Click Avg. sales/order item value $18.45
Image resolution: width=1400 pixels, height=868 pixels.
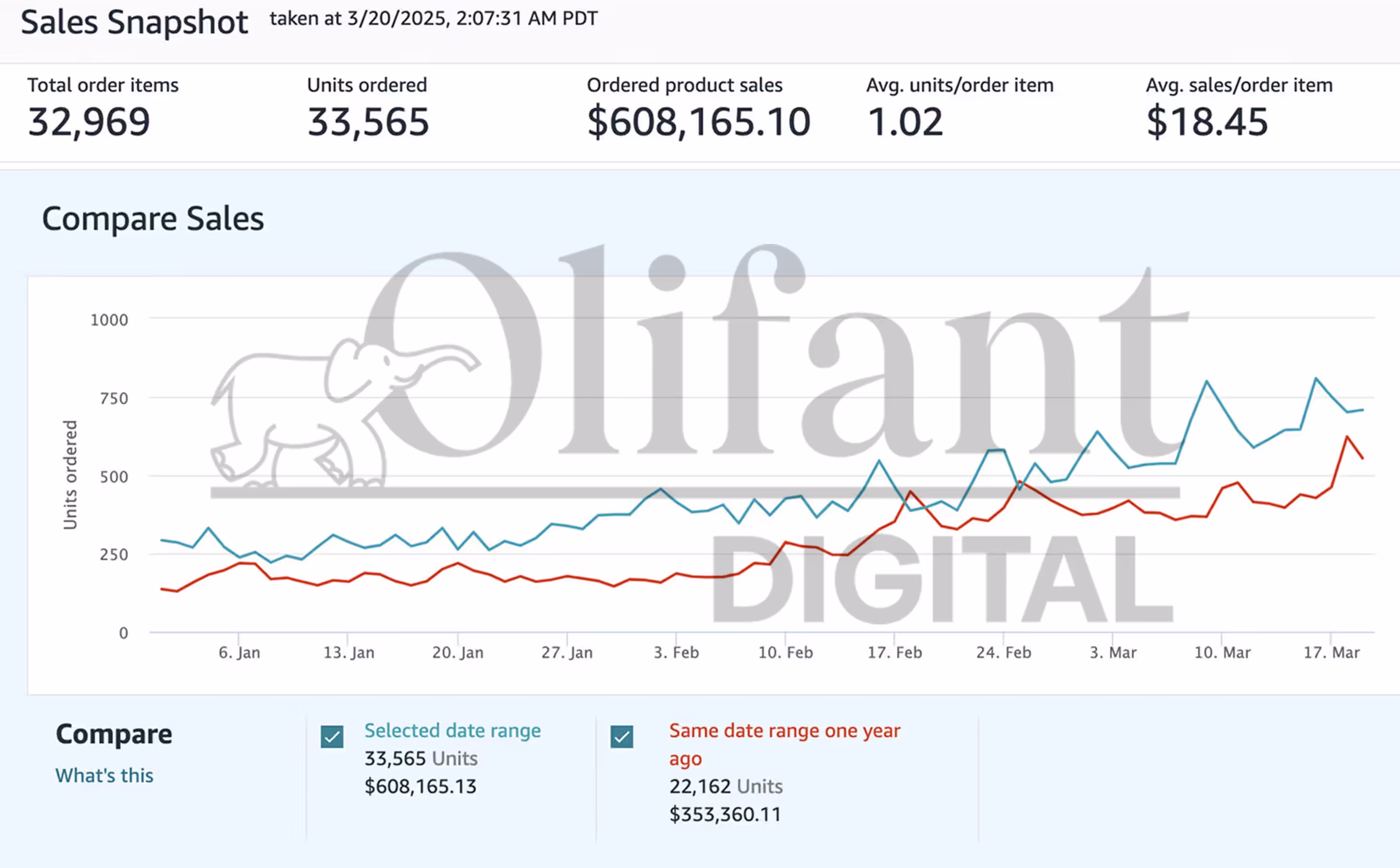(1206, 122)
